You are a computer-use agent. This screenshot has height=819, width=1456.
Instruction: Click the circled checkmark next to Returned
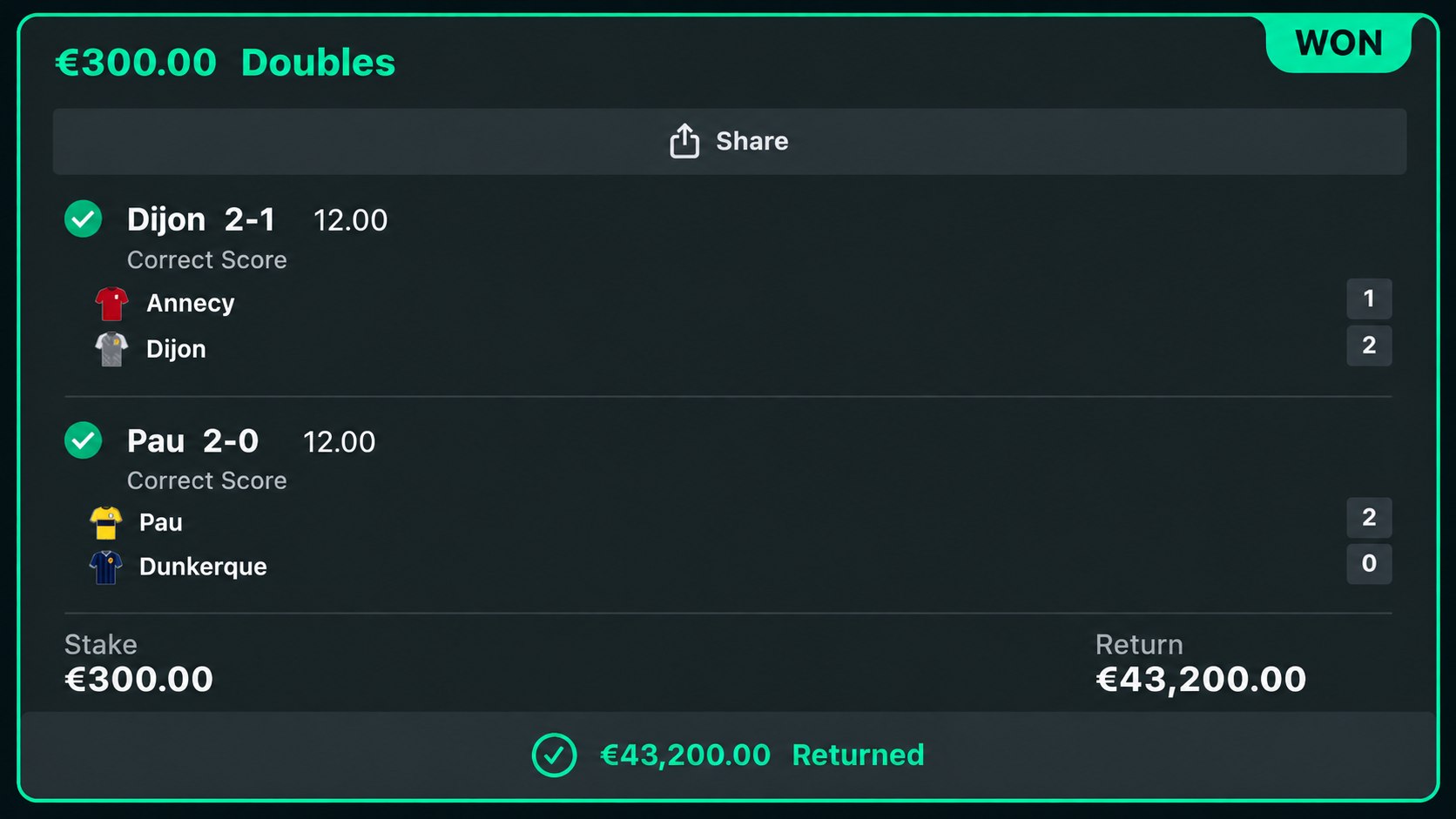554,755
